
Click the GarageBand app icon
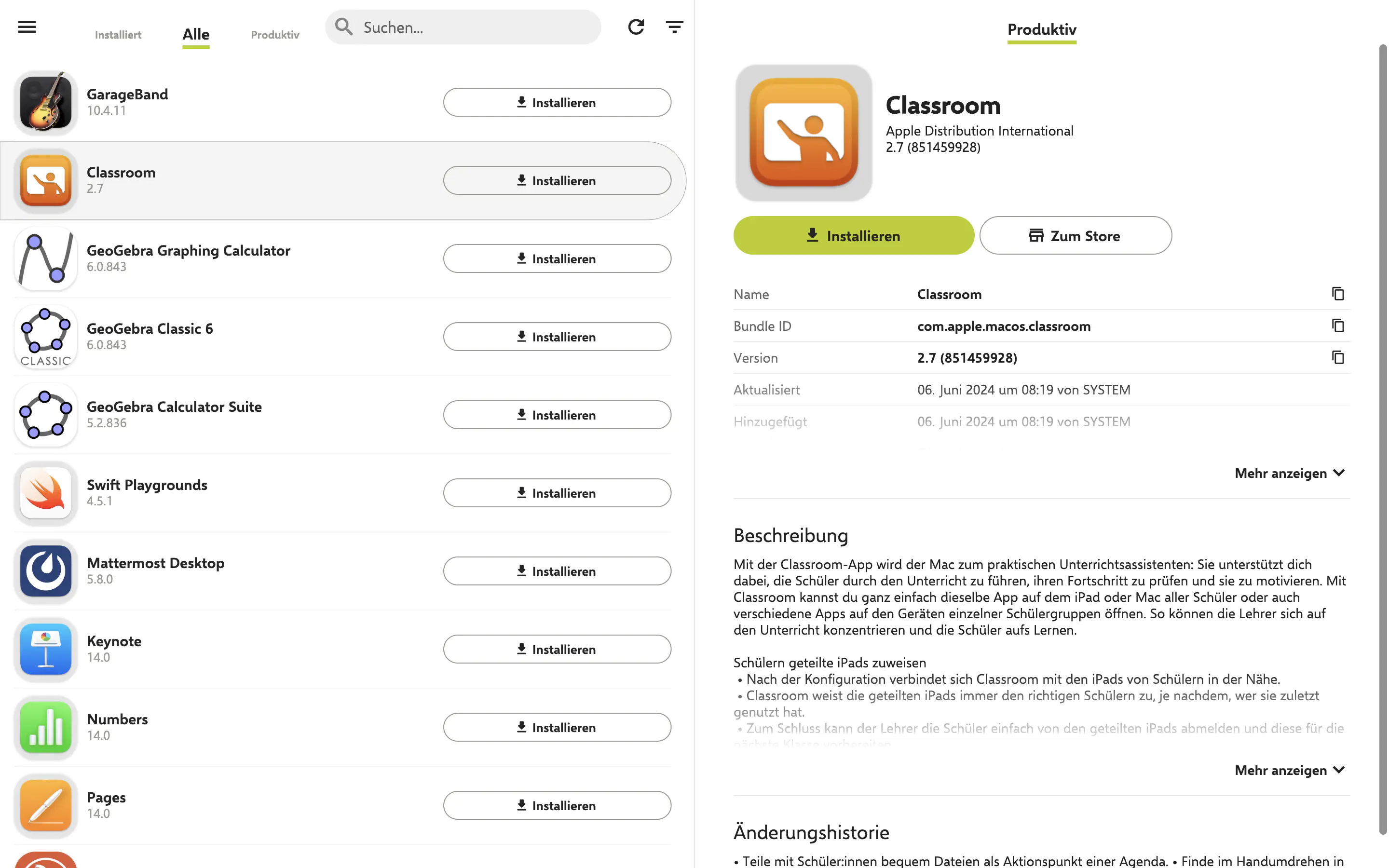click(45, 100)
